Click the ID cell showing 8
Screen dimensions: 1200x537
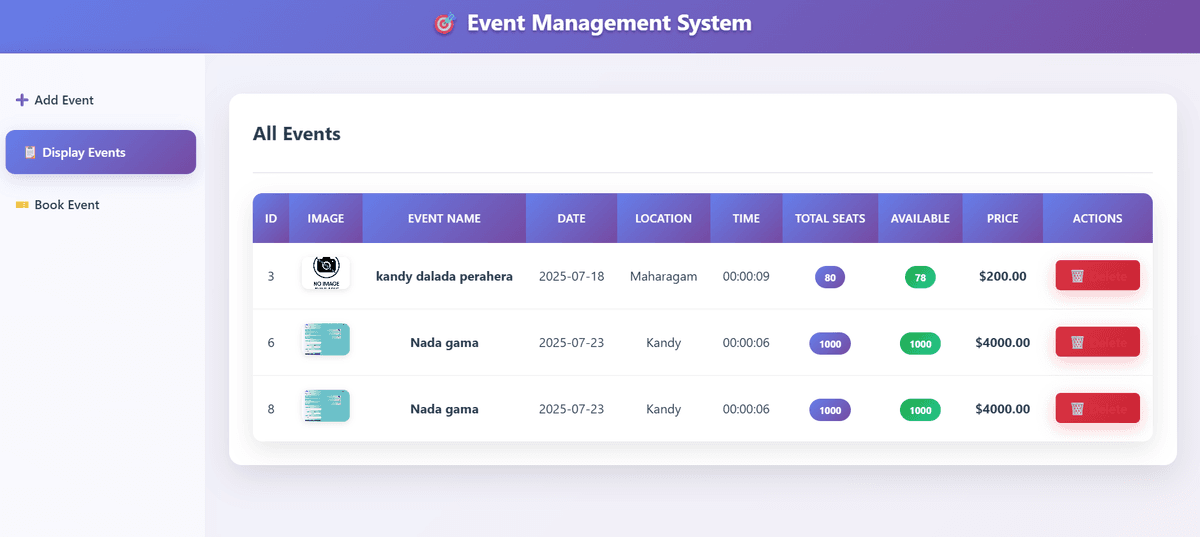pyautogui.click(x=271, y=409)
